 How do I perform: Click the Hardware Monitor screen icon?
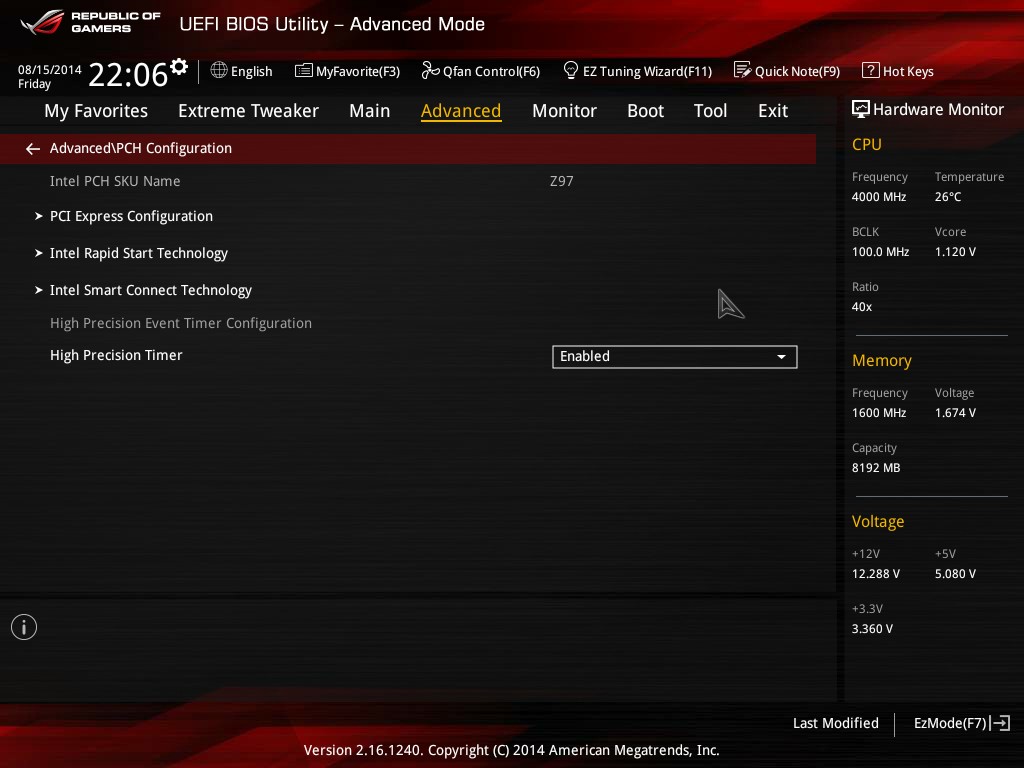(x=860, y=110)
